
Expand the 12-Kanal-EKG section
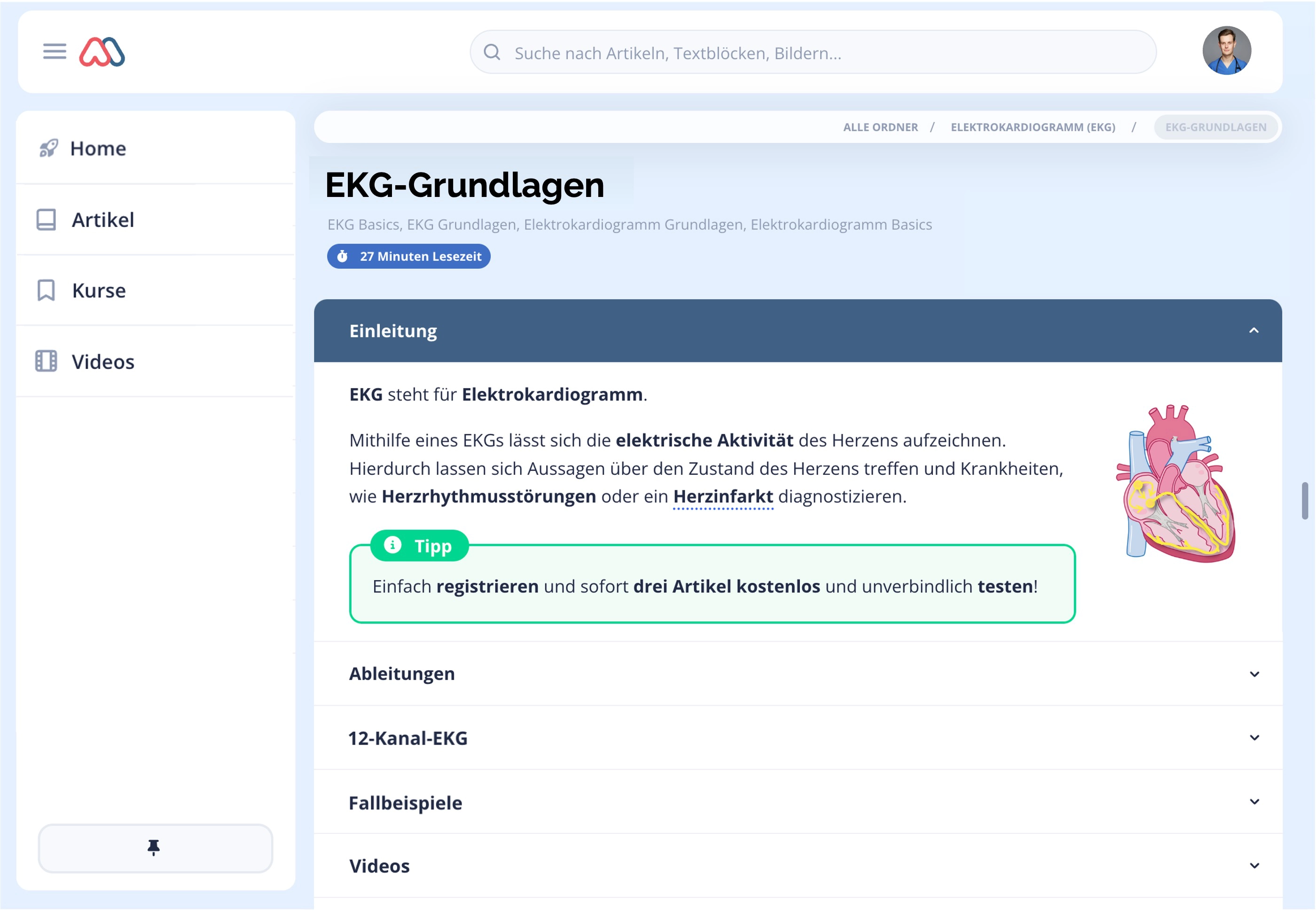1254,738
